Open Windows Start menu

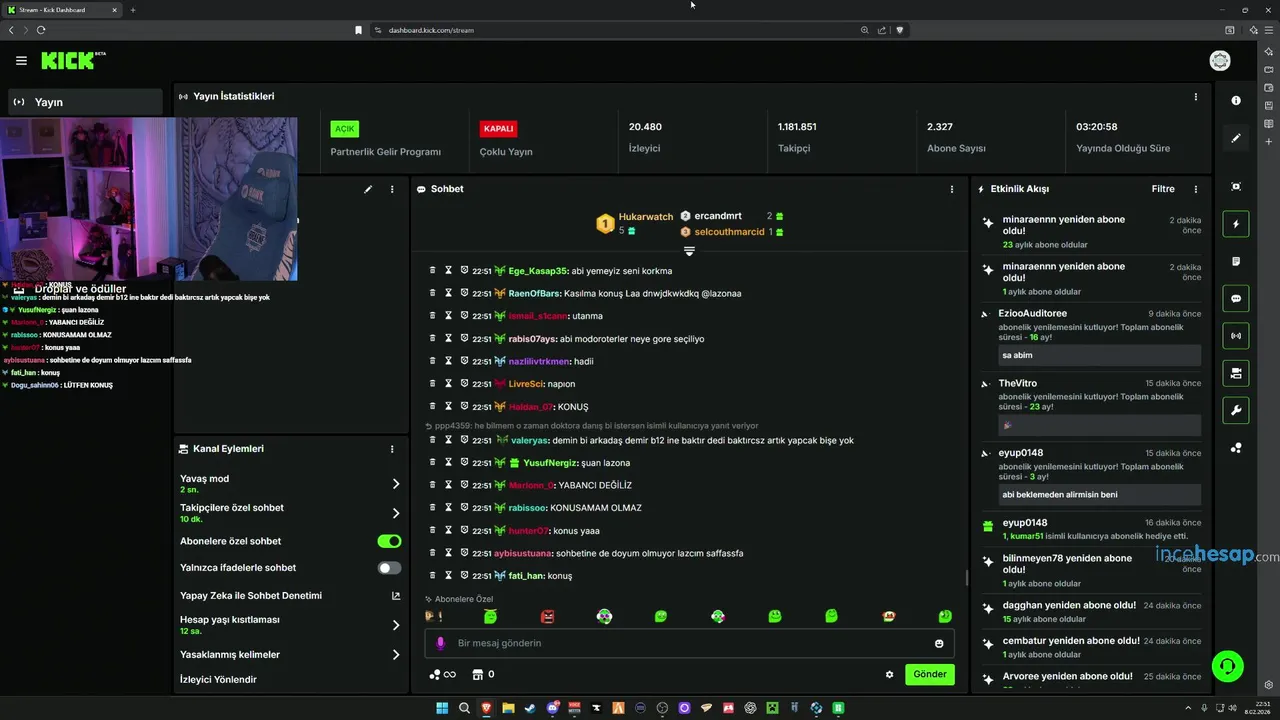443,708
